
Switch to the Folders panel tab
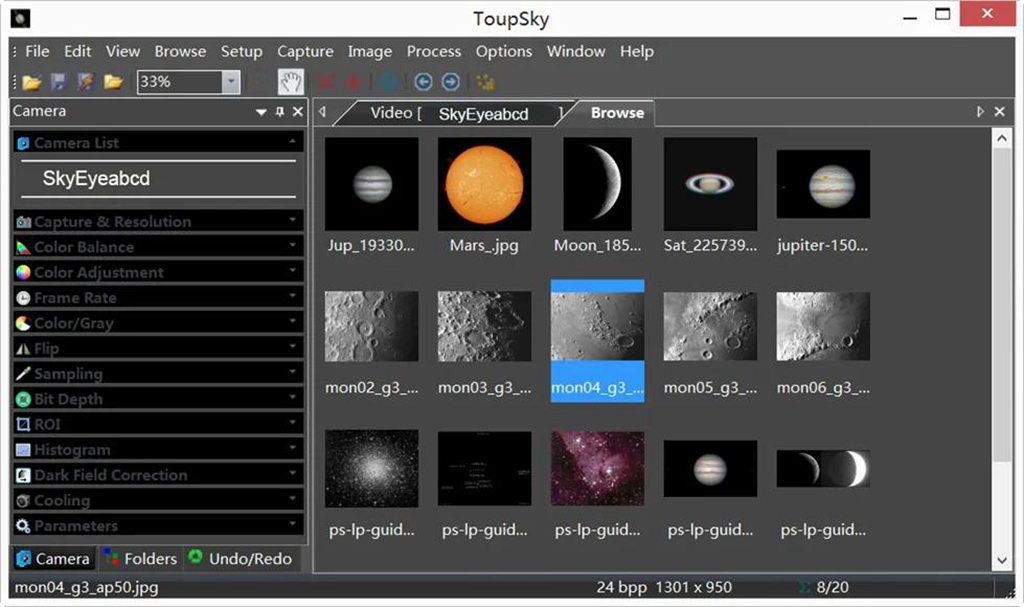pos(140,559)
